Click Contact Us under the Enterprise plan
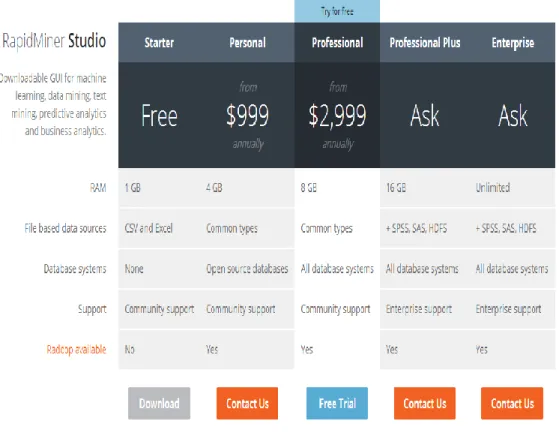The image size is (559, 439). pos(512,403)
